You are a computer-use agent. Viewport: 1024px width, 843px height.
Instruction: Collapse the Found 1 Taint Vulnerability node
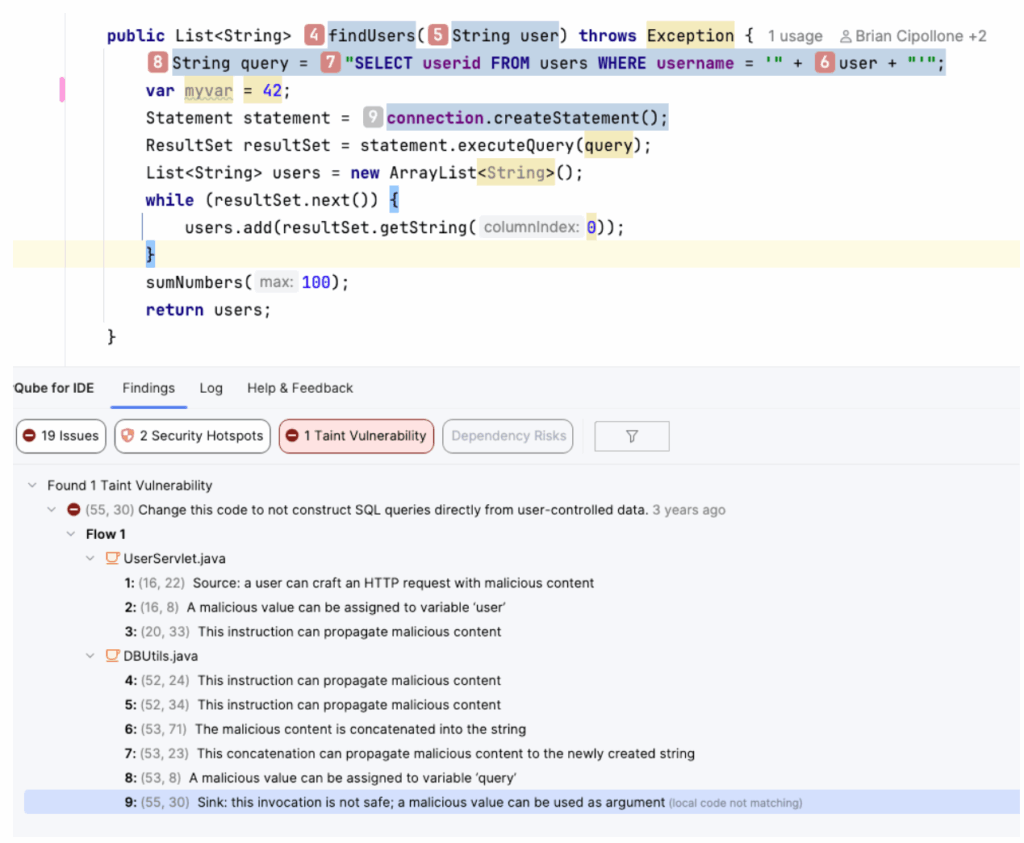33,486
